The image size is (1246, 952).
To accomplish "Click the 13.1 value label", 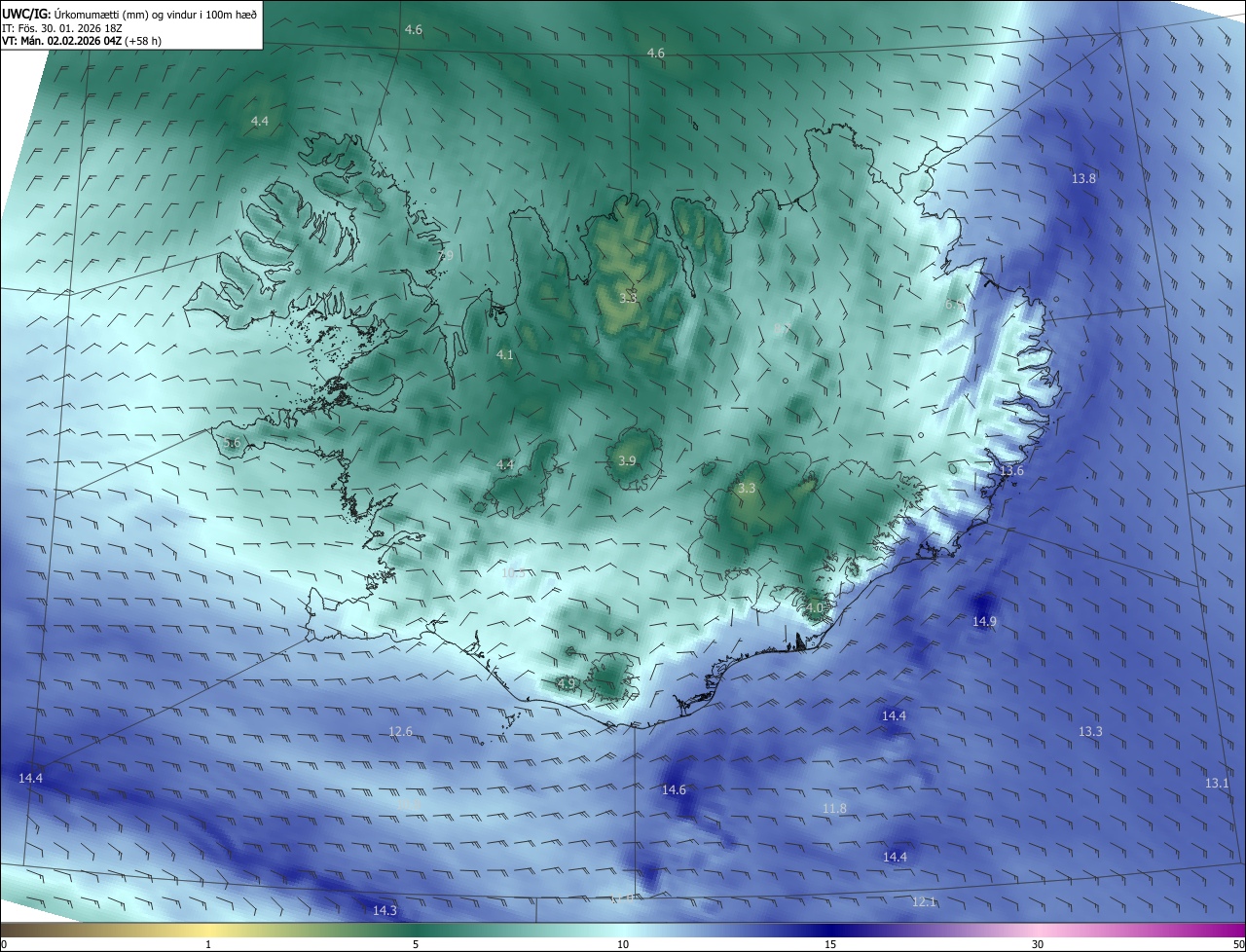I will pos(1217,784).
